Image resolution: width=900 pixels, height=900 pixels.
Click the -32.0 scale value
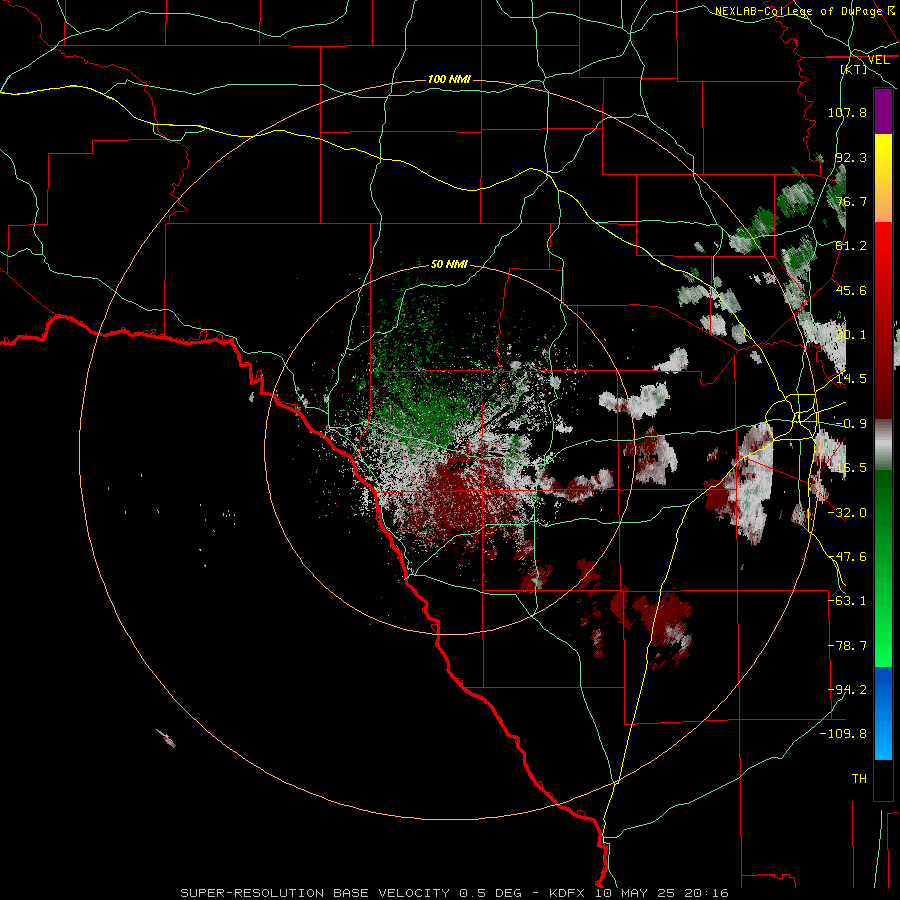coord(847,513)
